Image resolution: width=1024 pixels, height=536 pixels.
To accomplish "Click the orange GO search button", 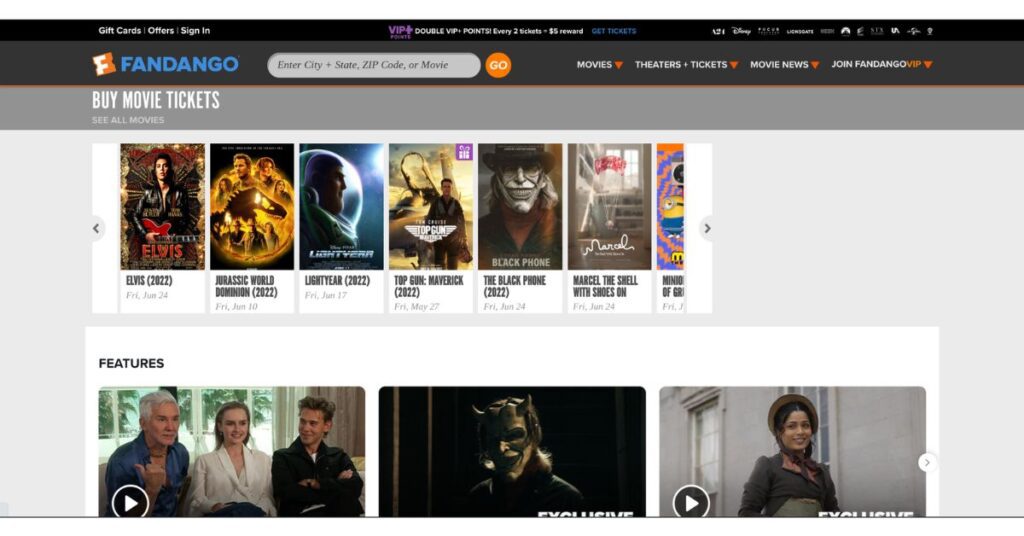I will click(x=498, y=65).
